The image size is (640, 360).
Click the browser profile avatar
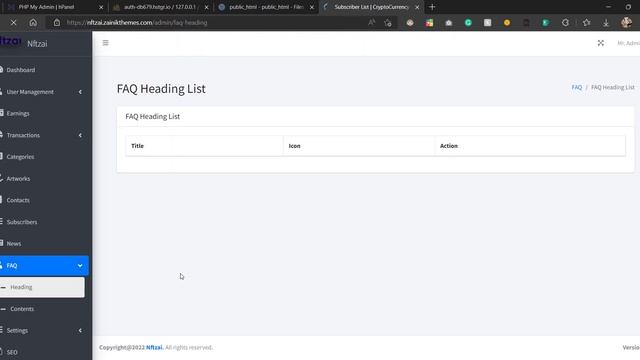(626, 22)
